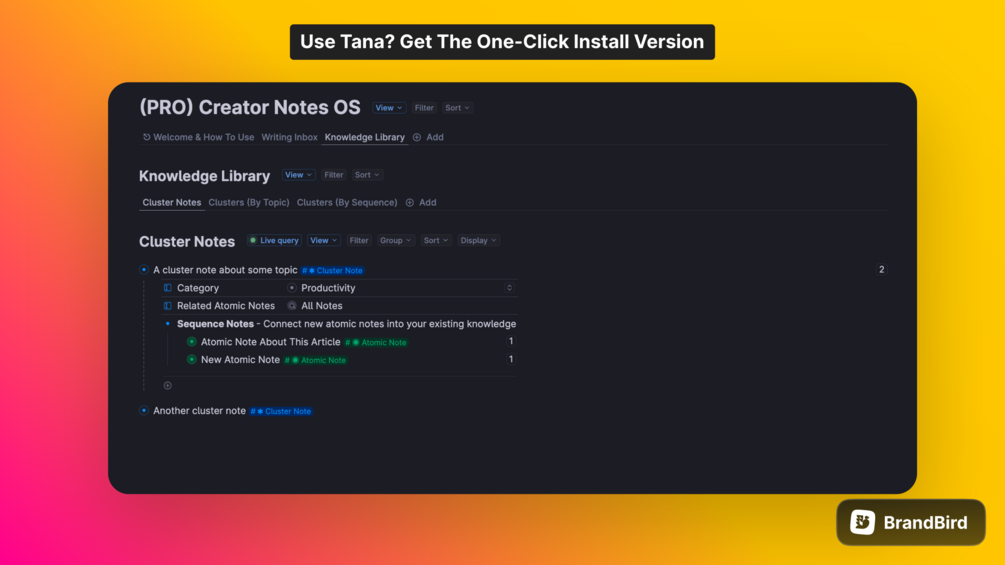Switch to the Clusters (By Topic) tab
The image size is (1005, 565).
pos(249,202)
